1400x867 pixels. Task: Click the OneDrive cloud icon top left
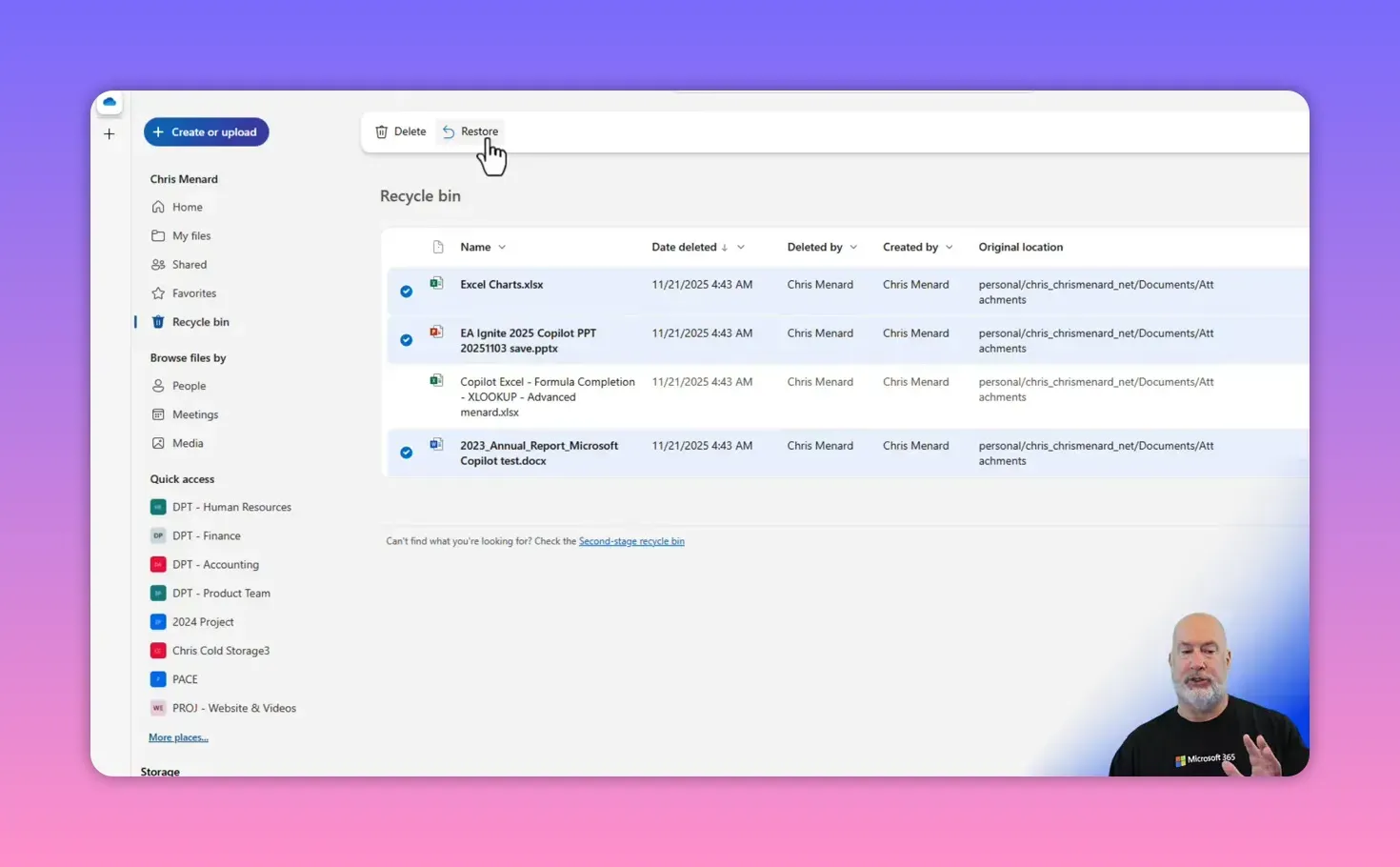point(109,102)
